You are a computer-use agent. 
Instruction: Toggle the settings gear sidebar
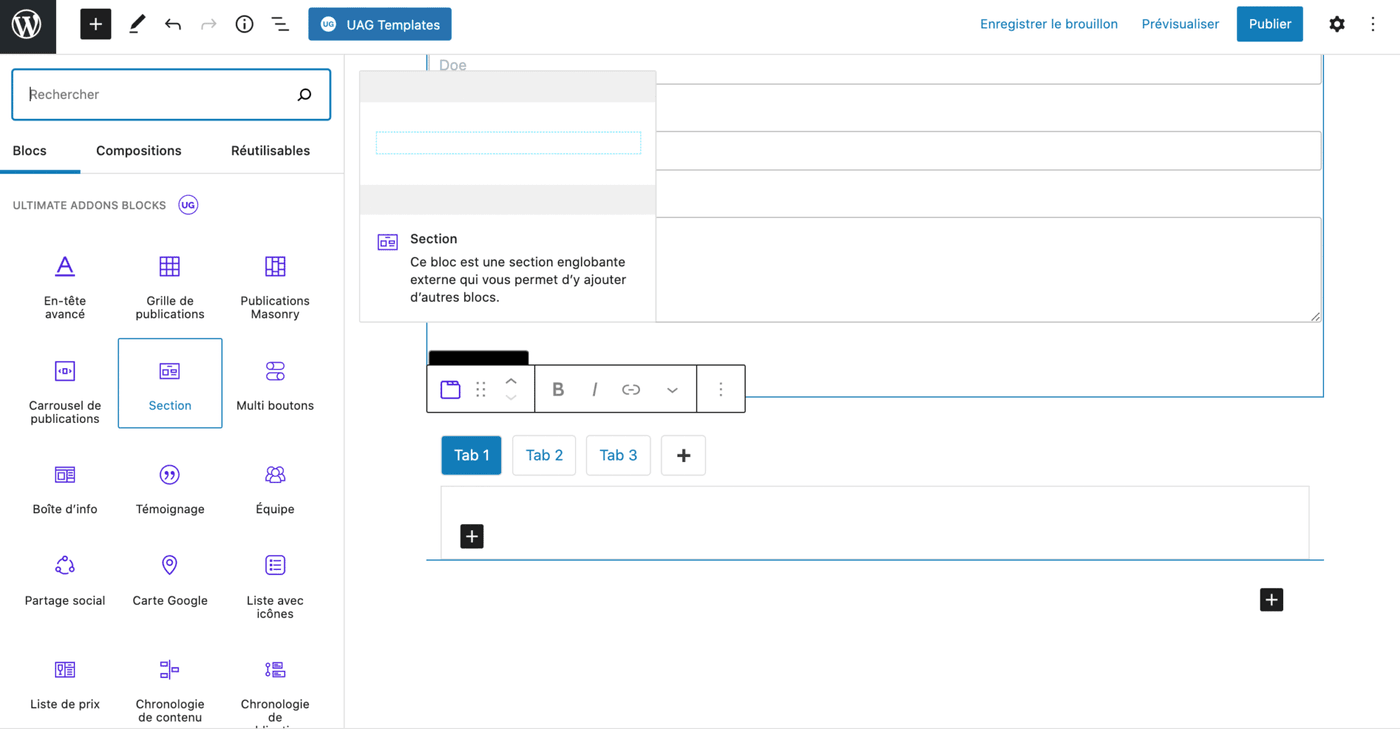point(1337,24)
